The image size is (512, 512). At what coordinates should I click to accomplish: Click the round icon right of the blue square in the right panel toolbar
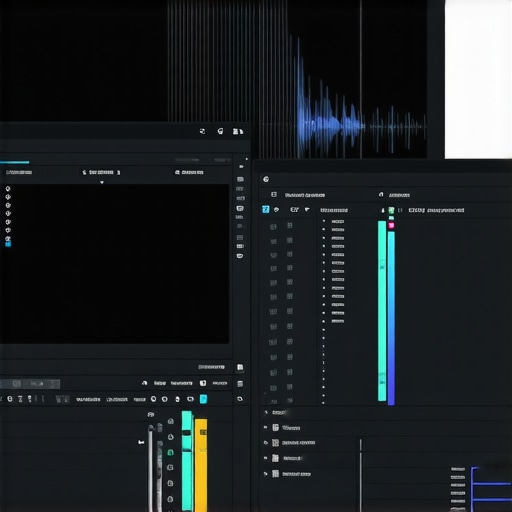(x=276, y=210)
